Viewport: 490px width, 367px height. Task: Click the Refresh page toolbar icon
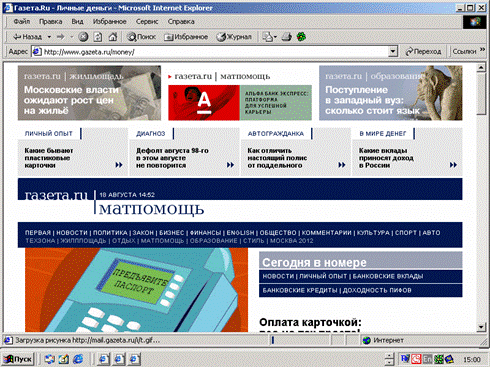pos(98,37)
